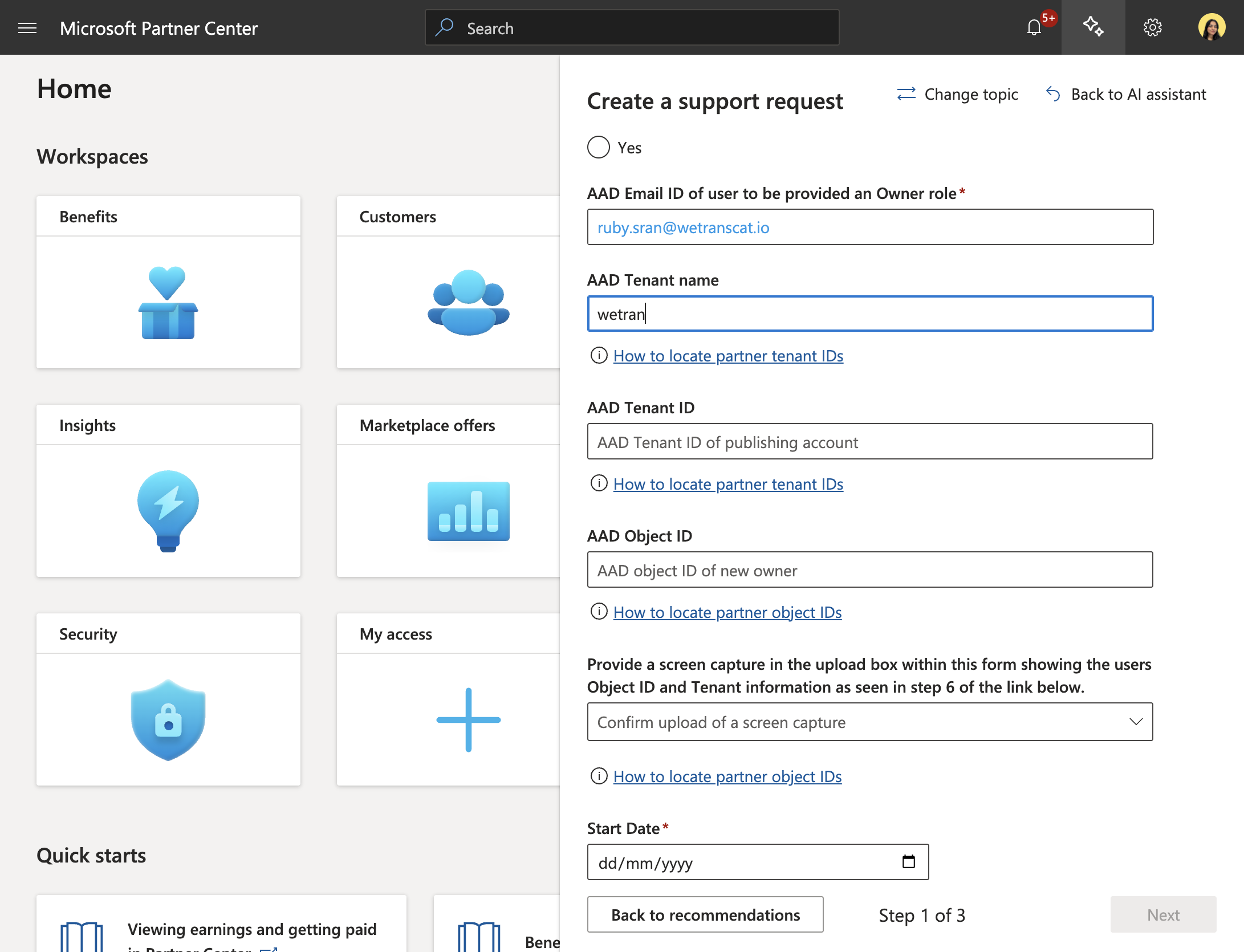This screenshot has height=952, width=1244.
Task: Click info icon under AAD Object ID field
Action: (x=599, y=612)
